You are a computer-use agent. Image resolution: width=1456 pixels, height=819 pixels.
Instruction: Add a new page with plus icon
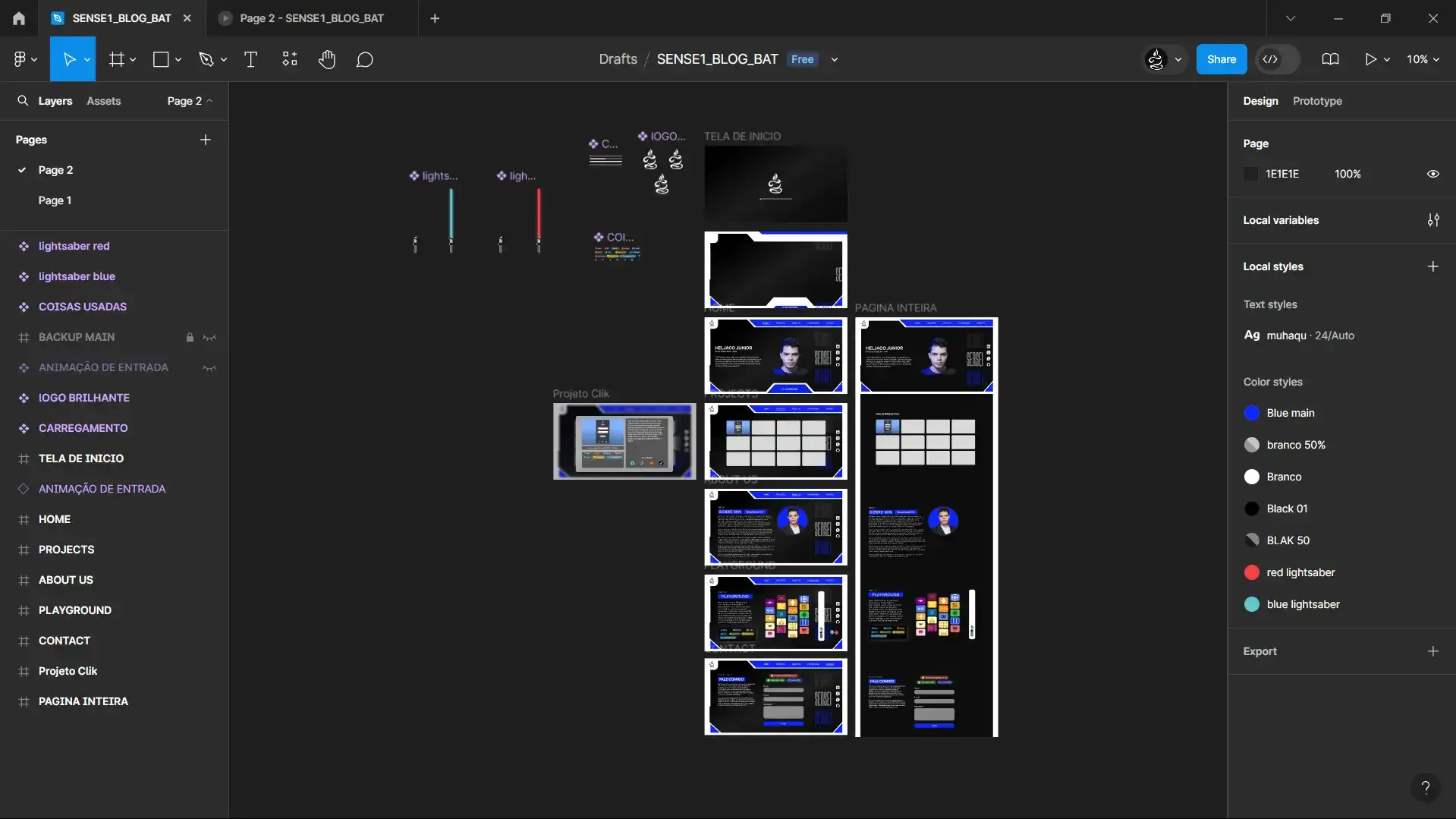[x=206, y=140]
